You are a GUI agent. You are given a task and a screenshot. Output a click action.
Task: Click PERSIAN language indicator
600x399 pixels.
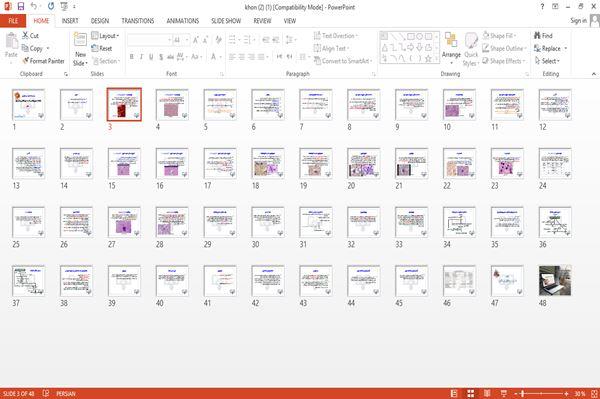[66, 393]
